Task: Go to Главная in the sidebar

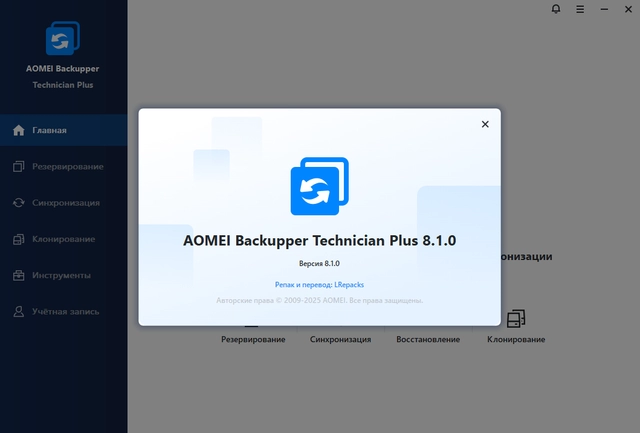Action: pos(64,130)
